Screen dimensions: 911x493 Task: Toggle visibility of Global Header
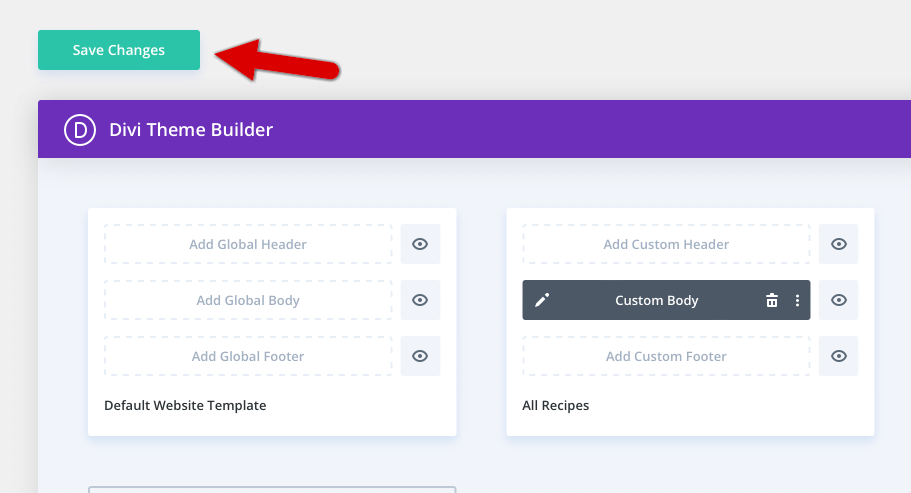point(420,244)
